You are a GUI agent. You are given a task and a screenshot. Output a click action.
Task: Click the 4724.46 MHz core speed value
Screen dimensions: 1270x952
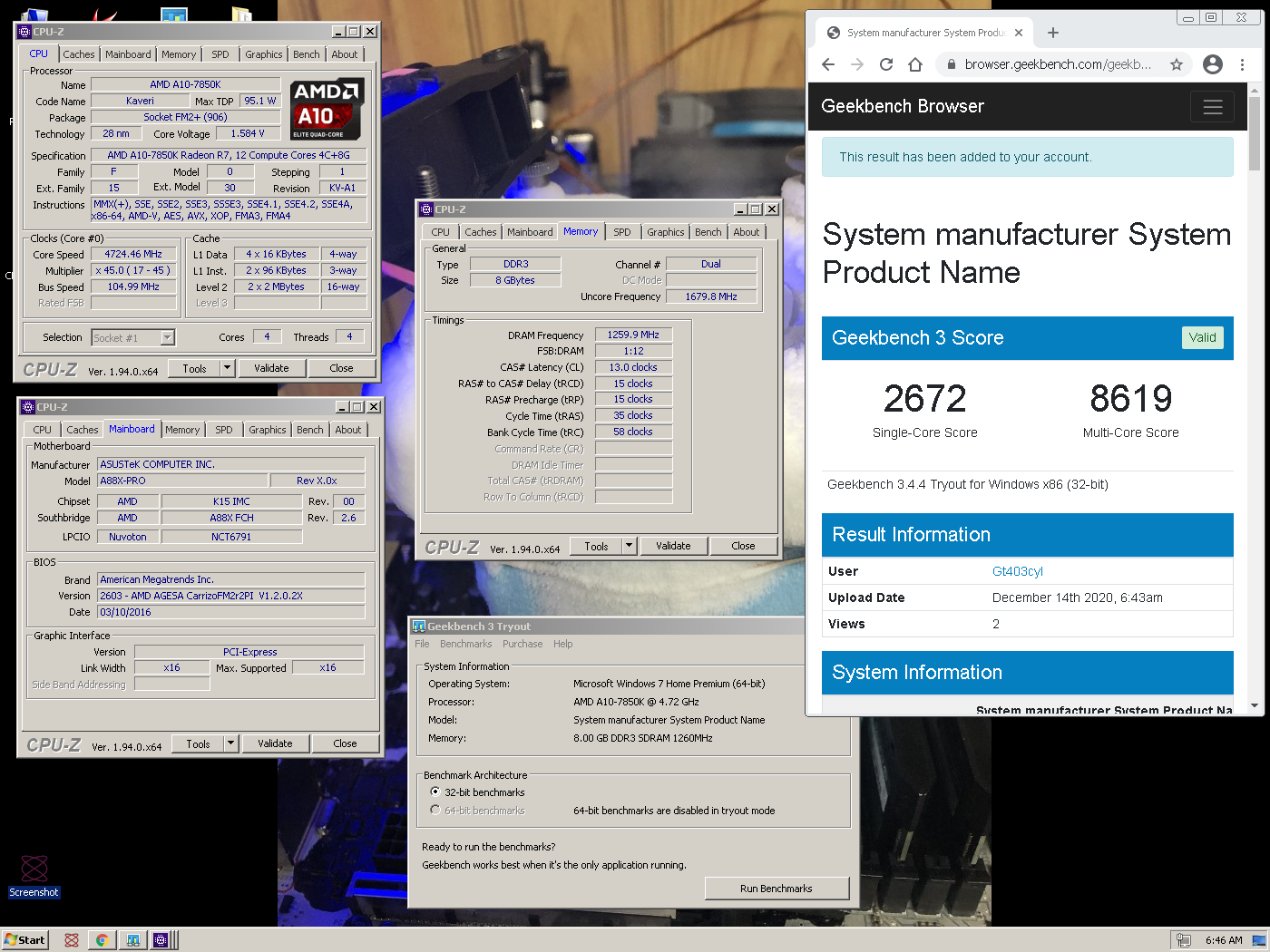[133, 254]
